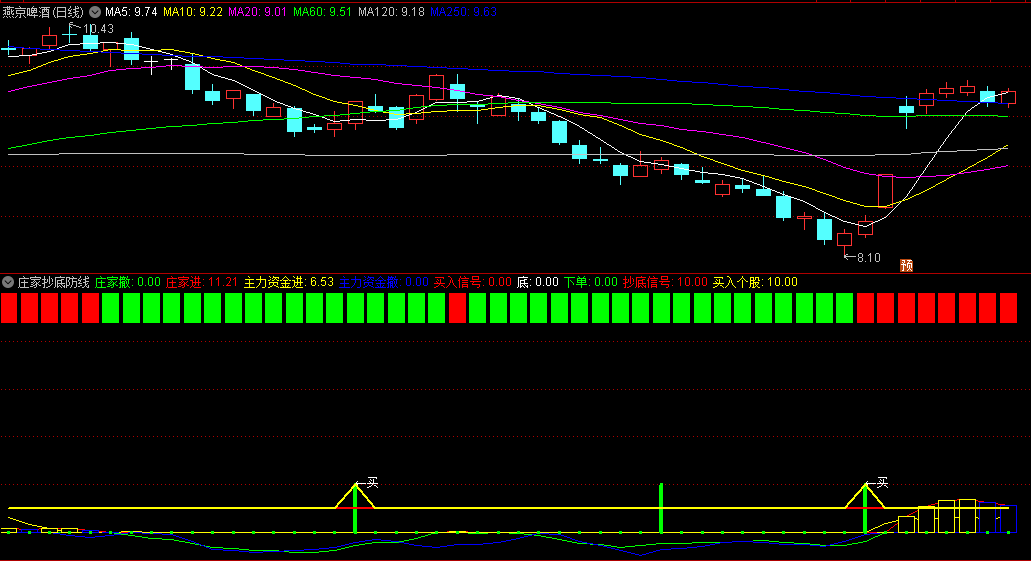1031x561 pixels.
Task: Click the right 买 buy signal marker
Action: pos(882,482)
